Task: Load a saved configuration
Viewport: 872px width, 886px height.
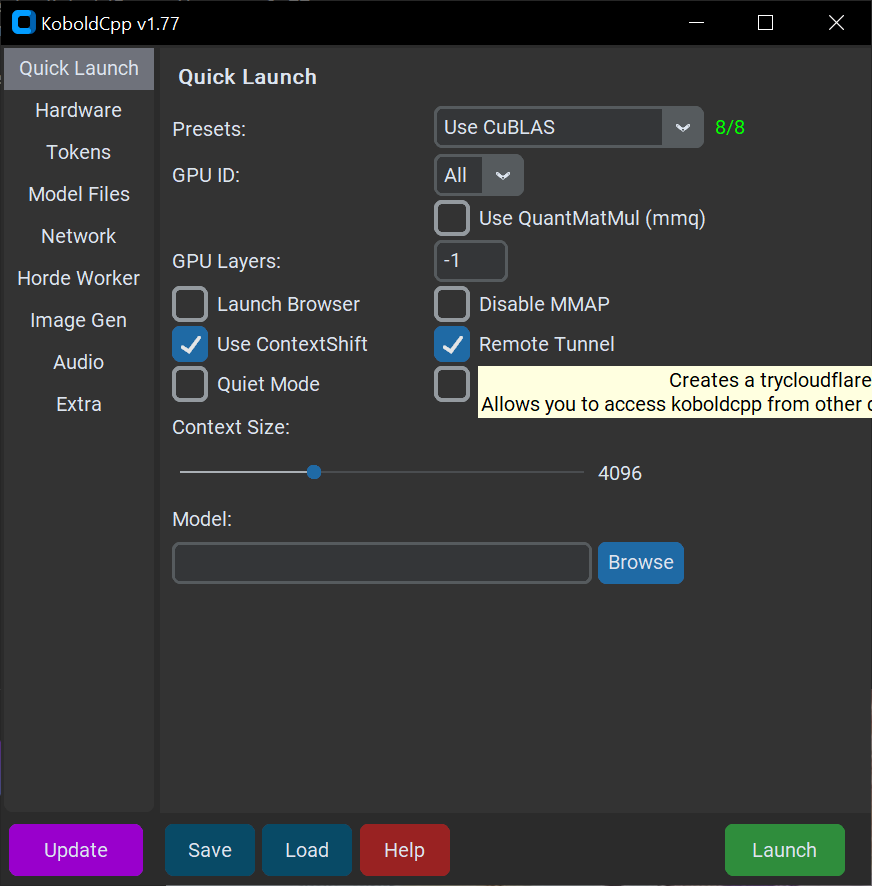Action: [x=307, y=850]
